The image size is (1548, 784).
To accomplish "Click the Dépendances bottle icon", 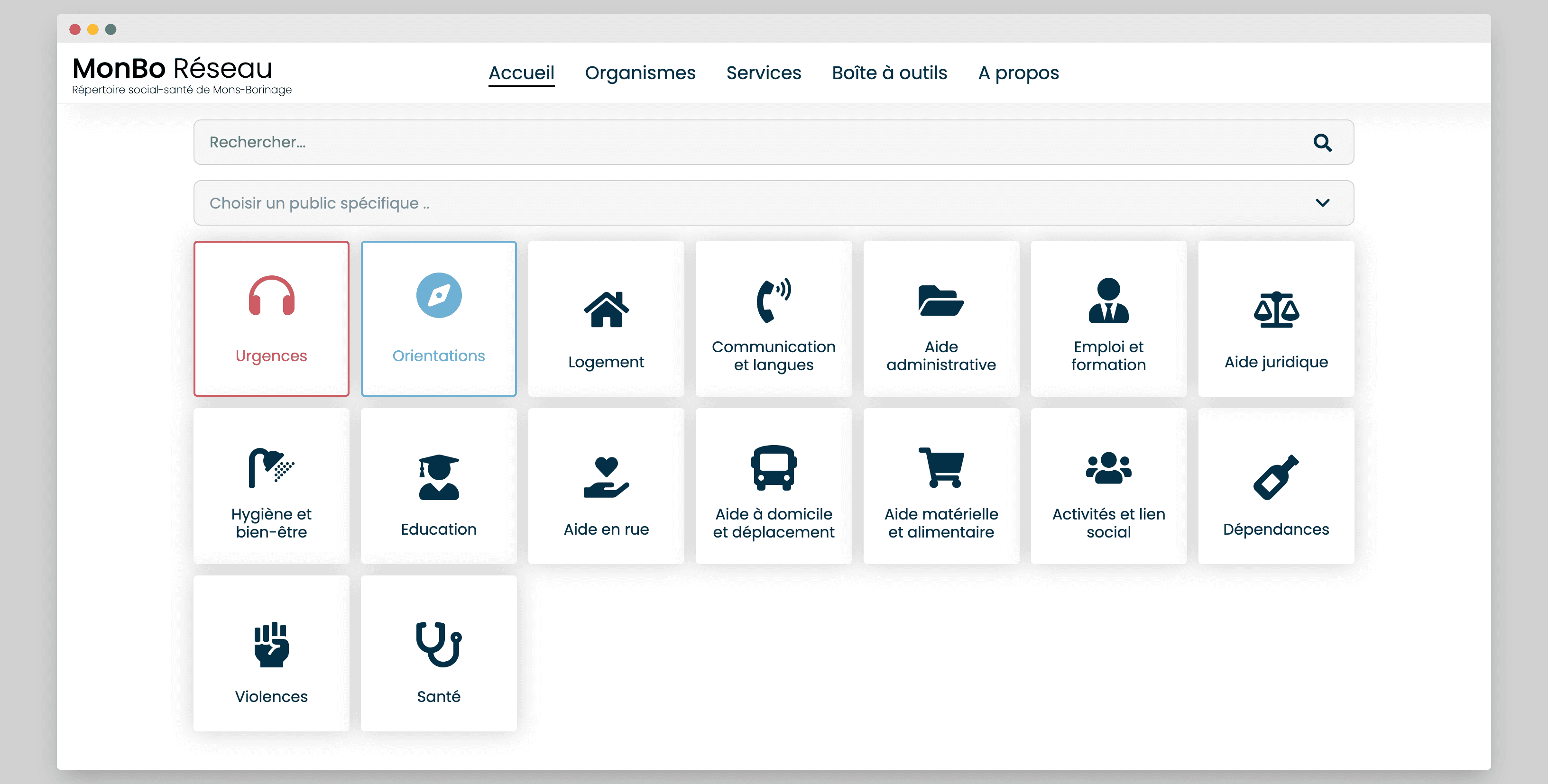I will 1276,477.
